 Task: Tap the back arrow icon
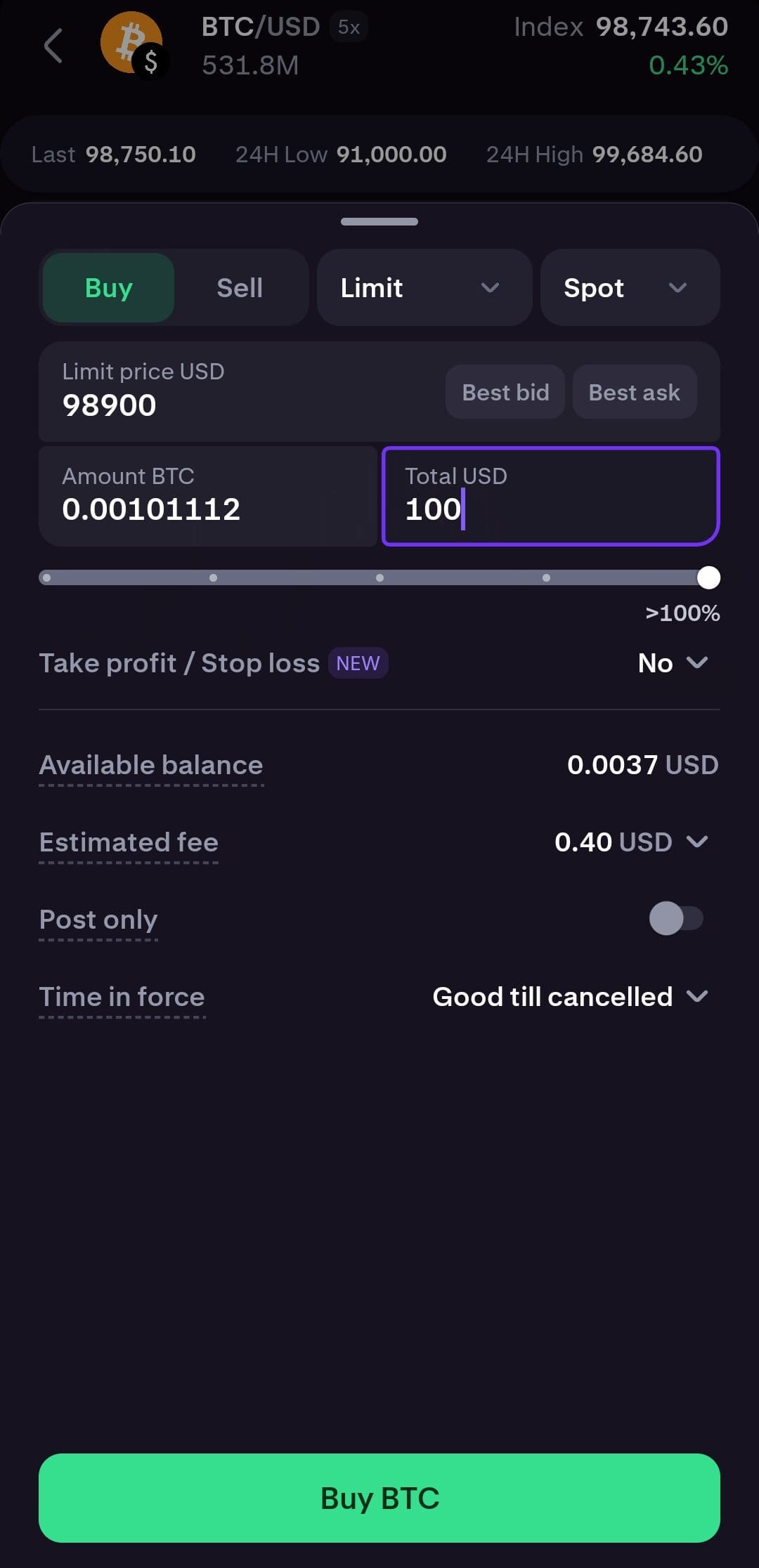click(x=53, y=46)
